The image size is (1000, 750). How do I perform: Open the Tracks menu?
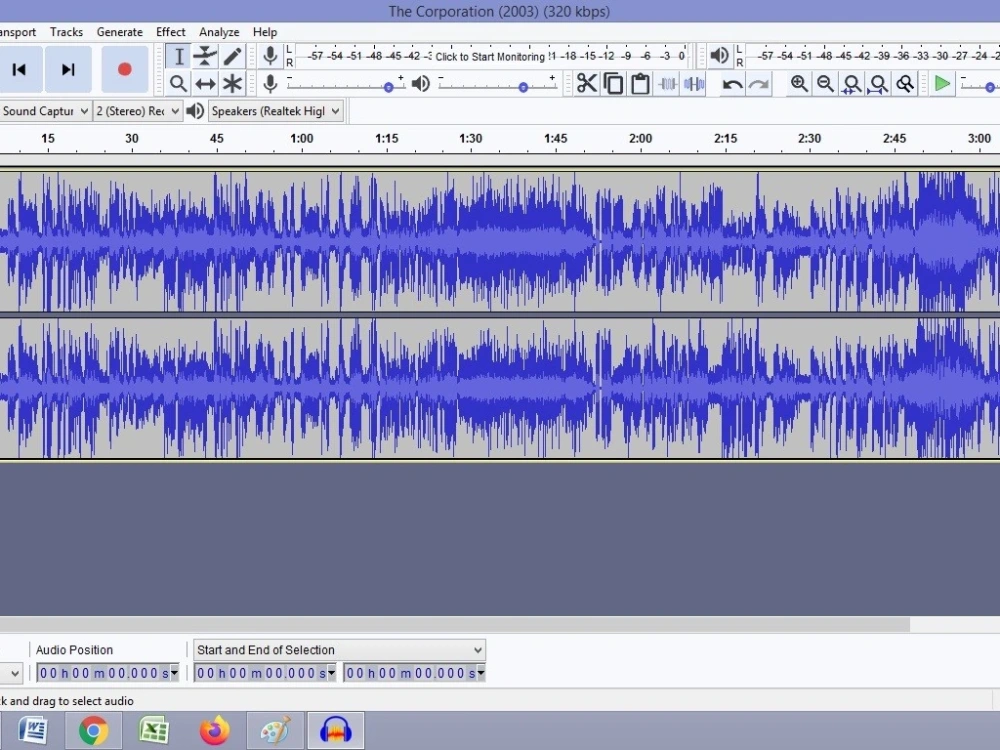(x=66, y=32)
